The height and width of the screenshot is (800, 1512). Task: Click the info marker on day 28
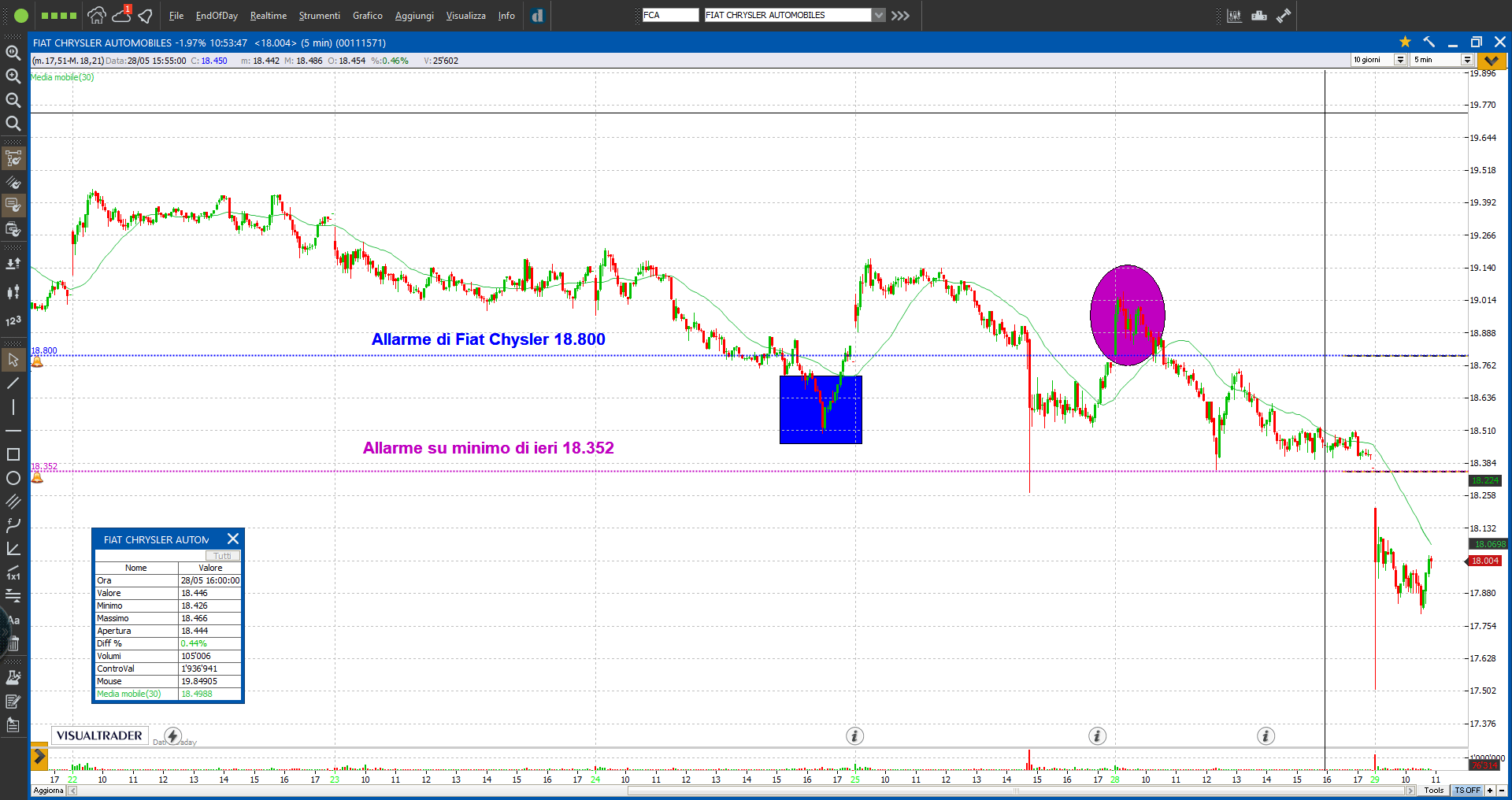pos(1098,736)
